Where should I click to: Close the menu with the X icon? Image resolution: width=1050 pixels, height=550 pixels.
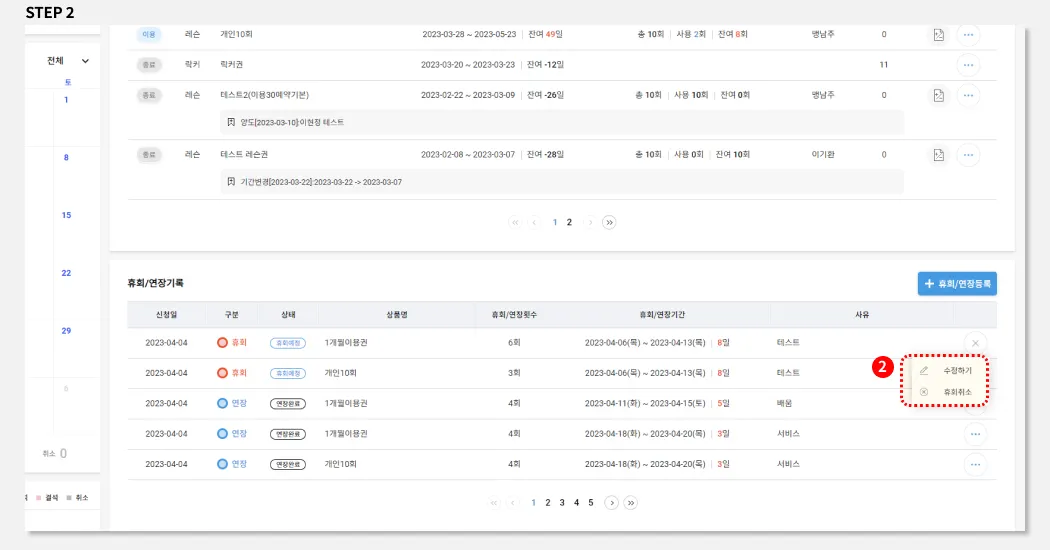(975, 343)
